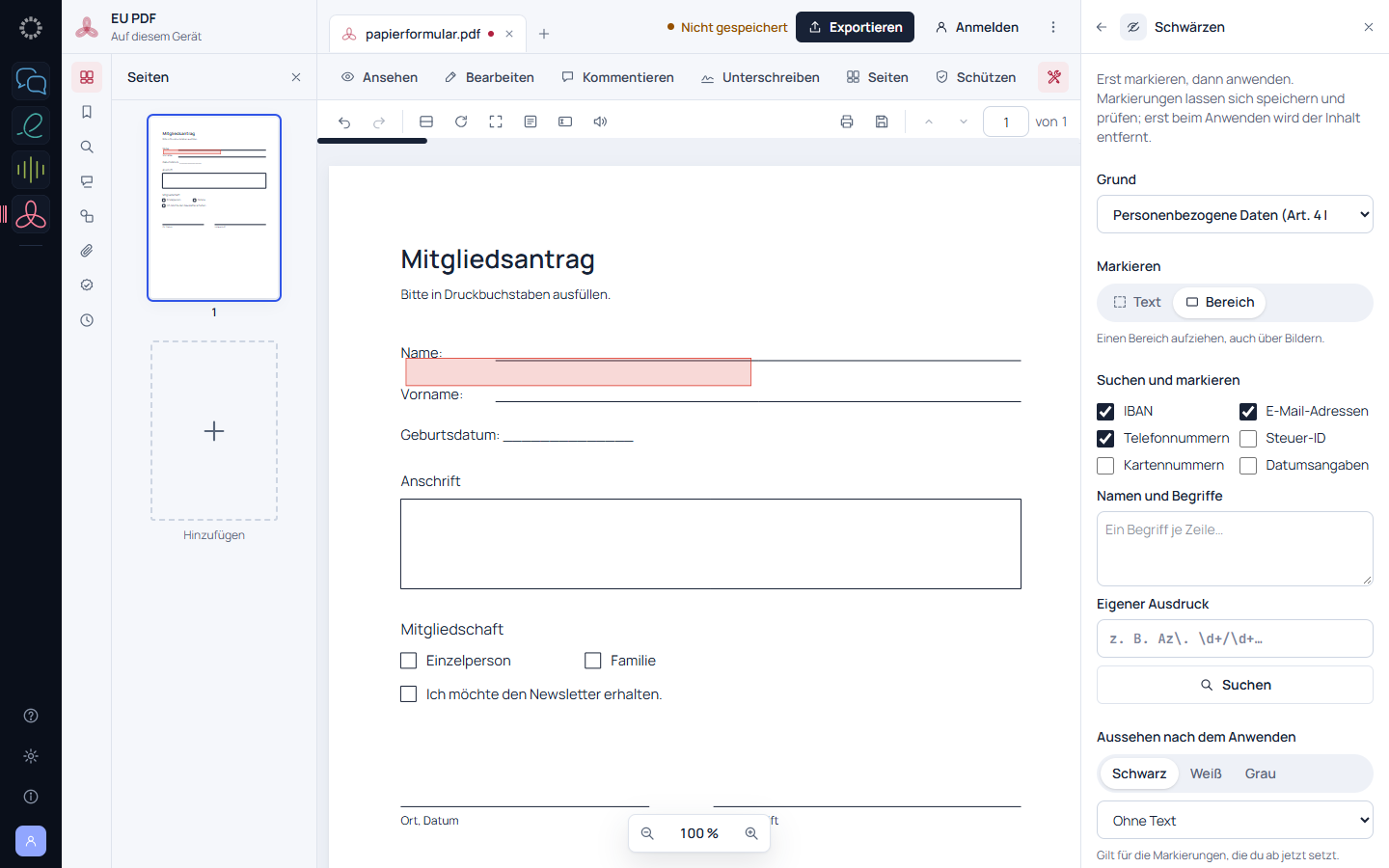This screenshot has height=868, width=1389.
Task: Open the more options three-dot menu
Action: 1053,27
